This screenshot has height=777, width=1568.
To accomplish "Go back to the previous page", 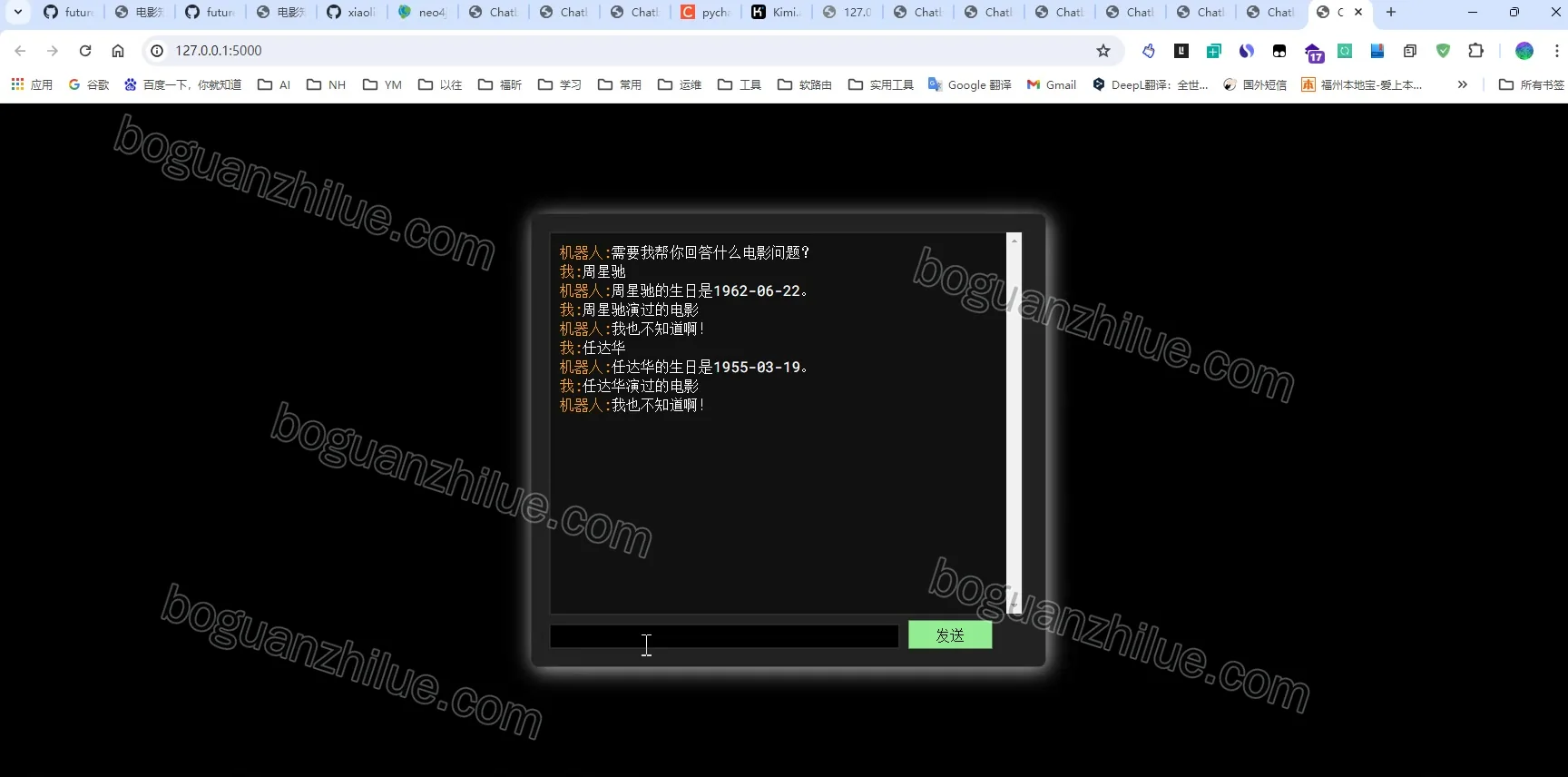I will (21, 51).
